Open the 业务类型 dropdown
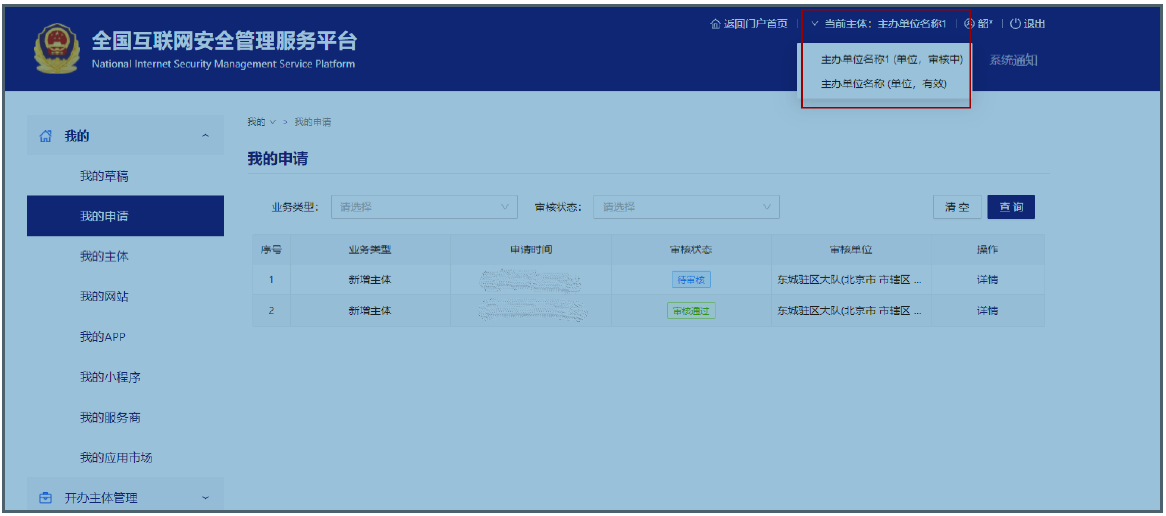This screenshot has width=1166, height=516. coord(424,207)
